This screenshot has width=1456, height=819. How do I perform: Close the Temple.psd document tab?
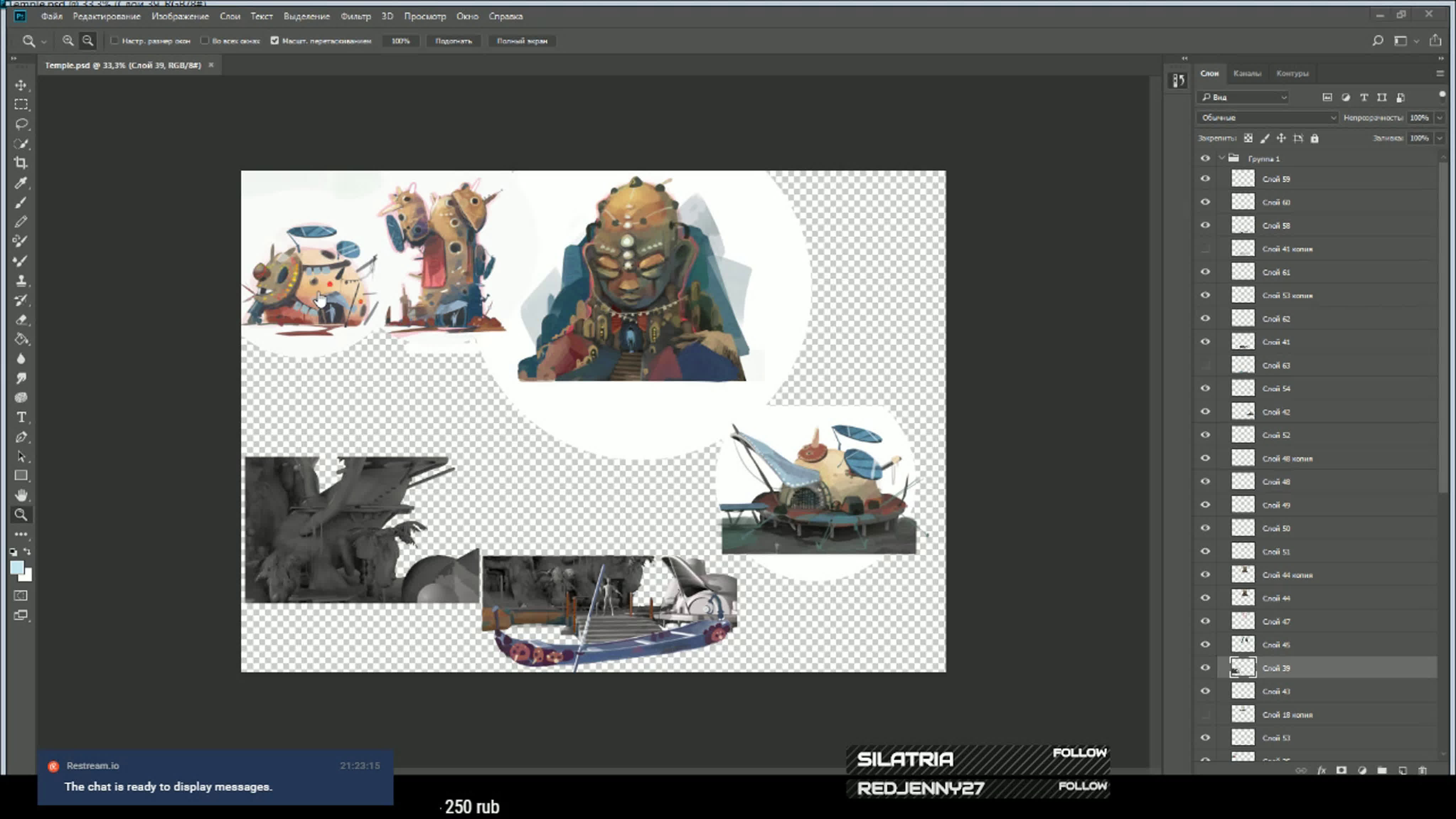pyautogui.click(x=212, y=65)
